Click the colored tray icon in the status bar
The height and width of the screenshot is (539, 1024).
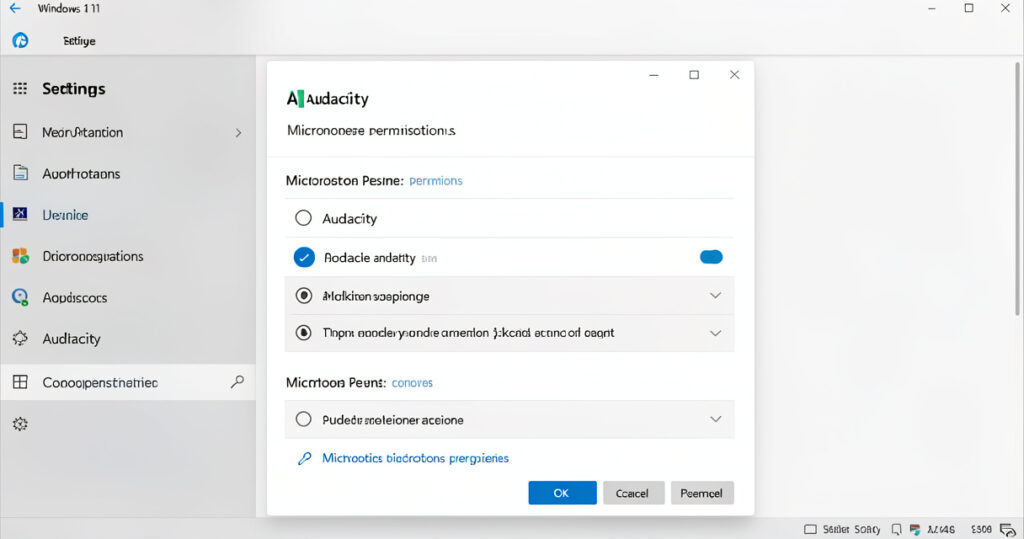[915, 529]
